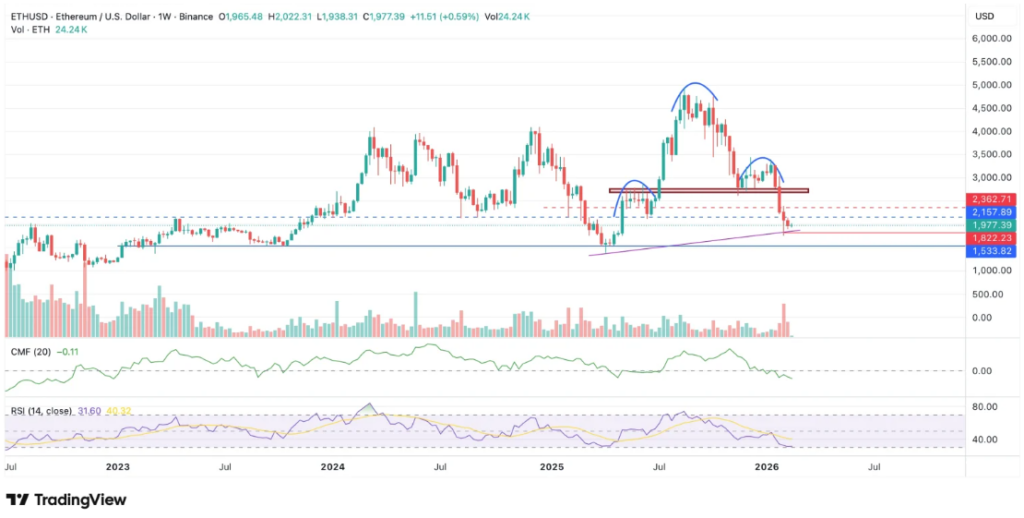1024x518 pixels.
Task: Click the red 2,362.71 price label
Action: click(989, 199)
